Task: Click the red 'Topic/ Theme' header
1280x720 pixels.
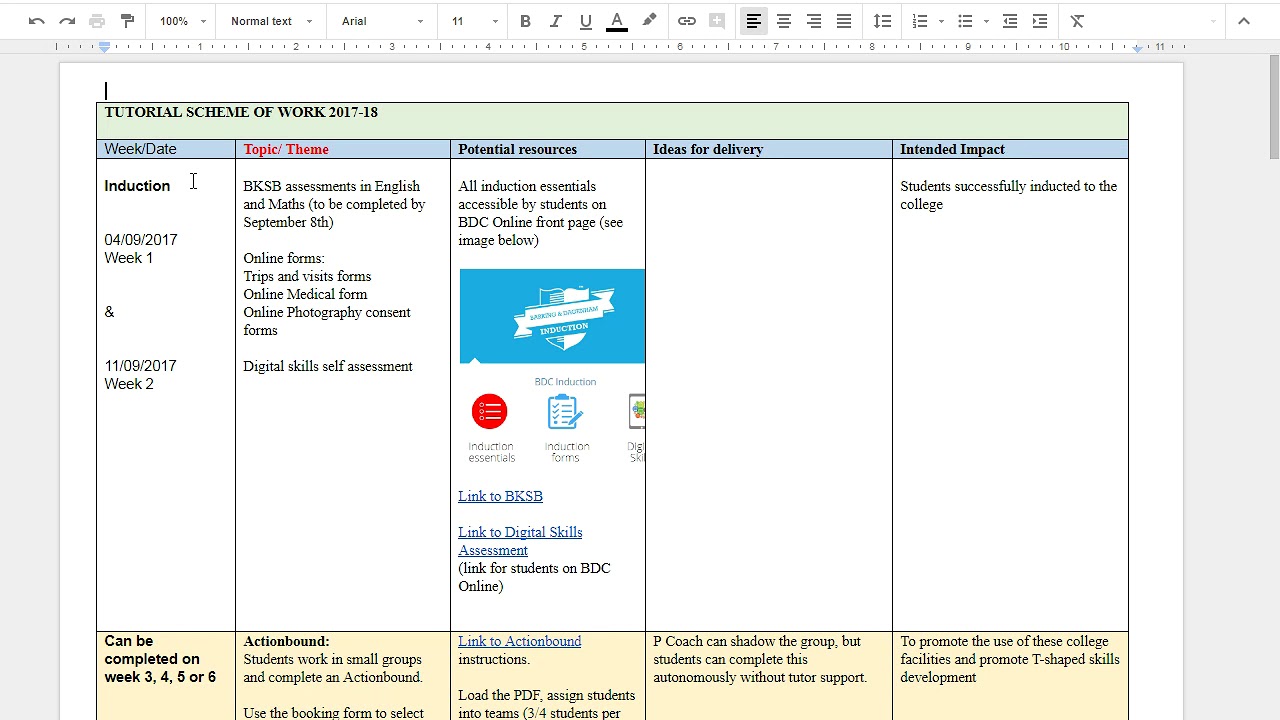Action: 286,149
